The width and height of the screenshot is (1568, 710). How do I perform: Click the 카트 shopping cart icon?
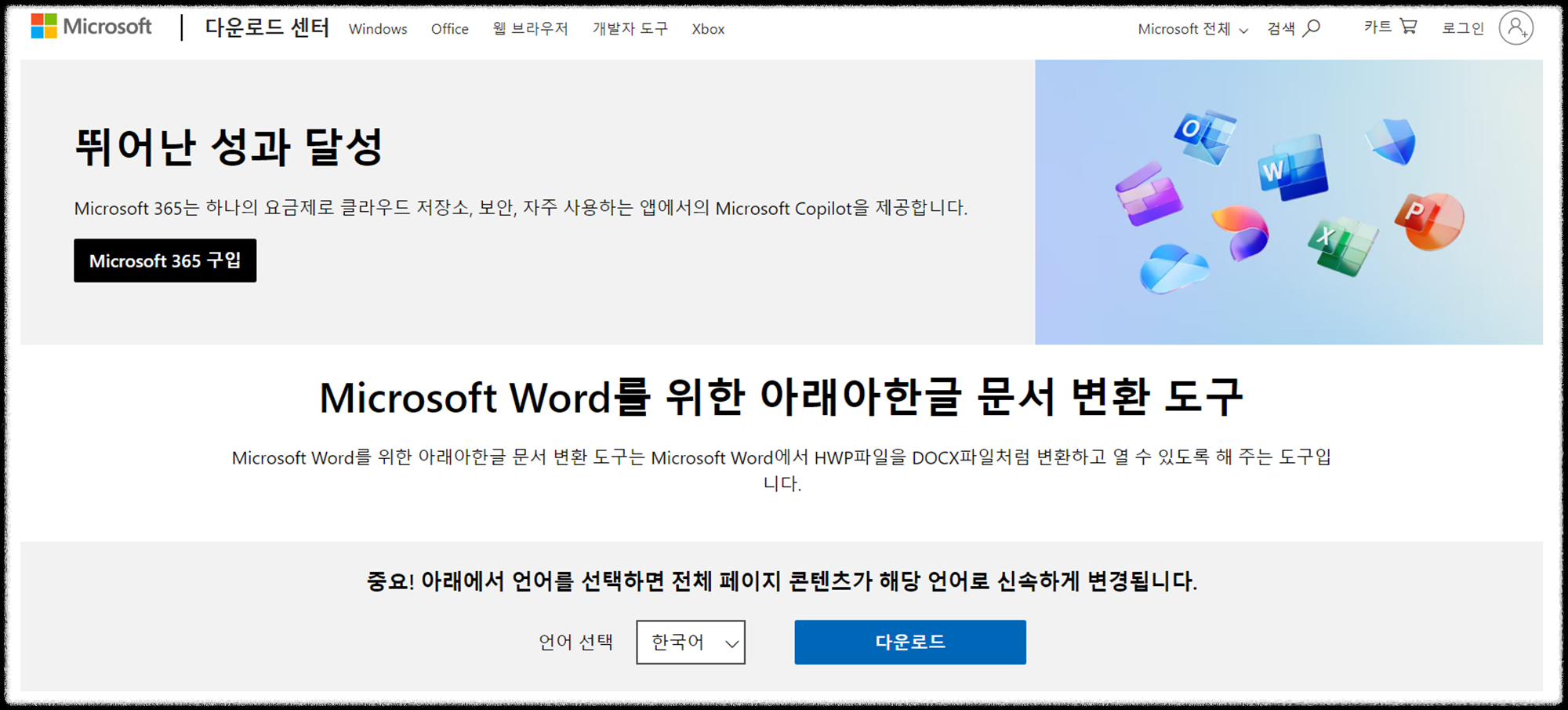[1409, 26]
